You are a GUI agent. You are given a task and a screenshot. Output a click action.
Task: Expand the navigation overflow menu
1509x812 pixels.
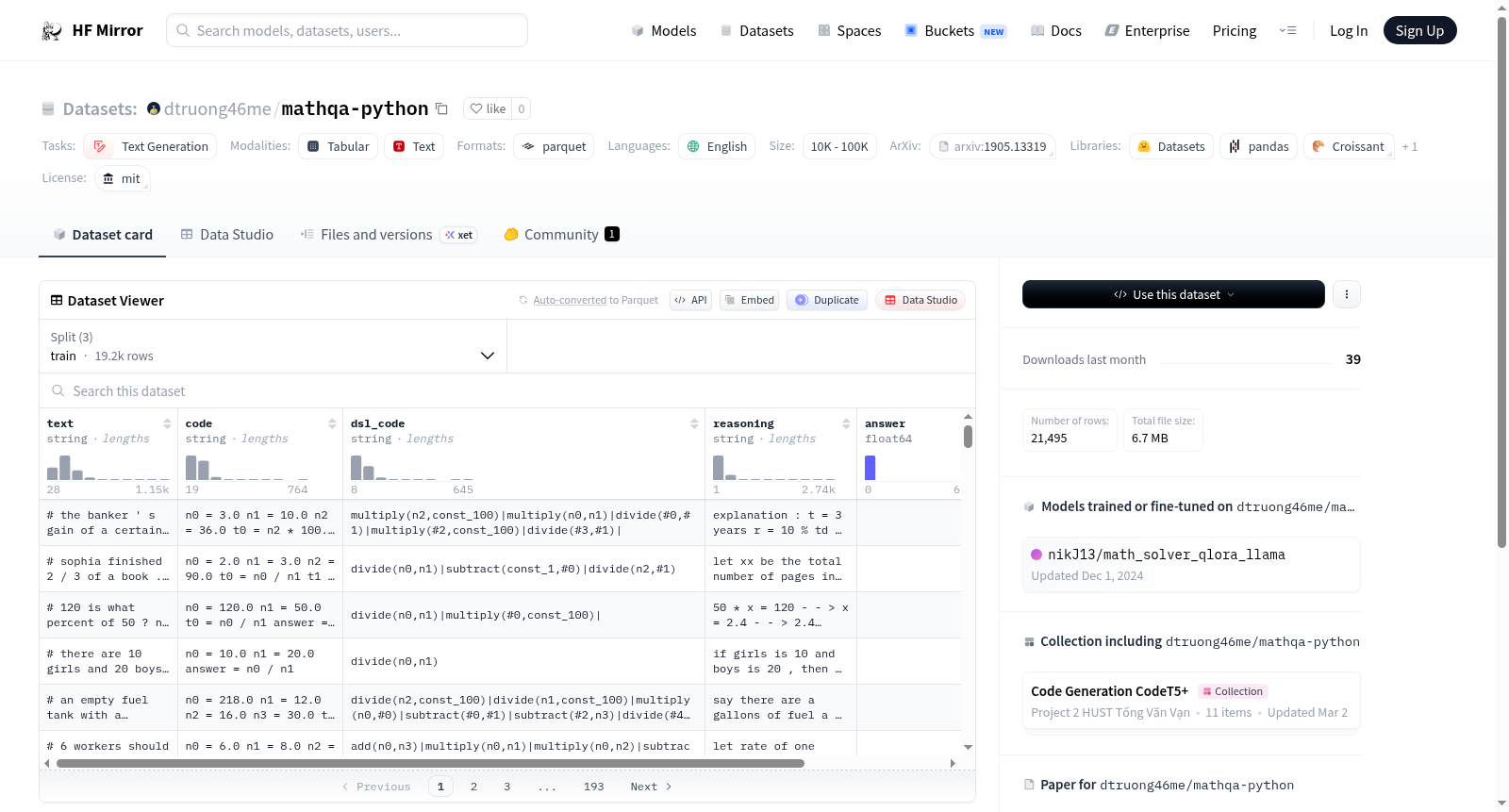click(x=1287, y=30)
